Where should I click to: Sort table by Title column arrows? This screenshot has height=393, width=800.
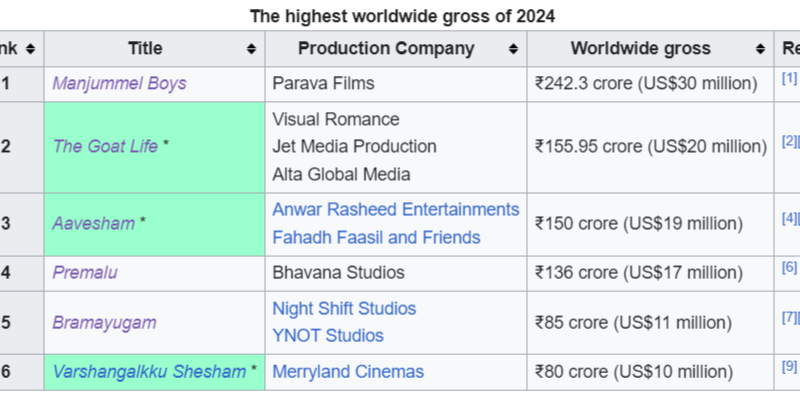coord(251,49)
